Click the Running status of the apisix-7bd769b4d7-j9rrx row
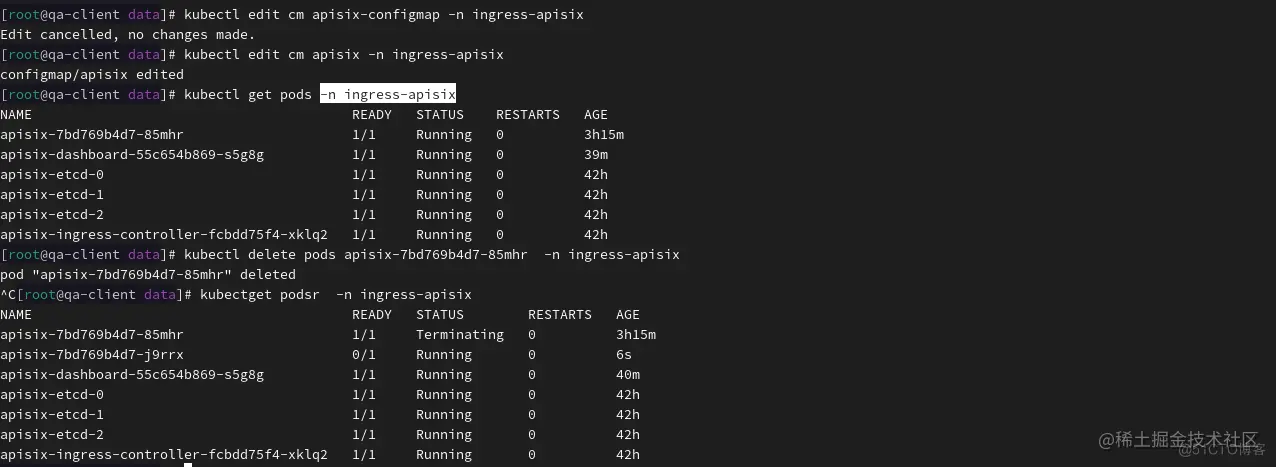Image resolution: width=1276 pixels, height=467 pixels. [444, 355]
